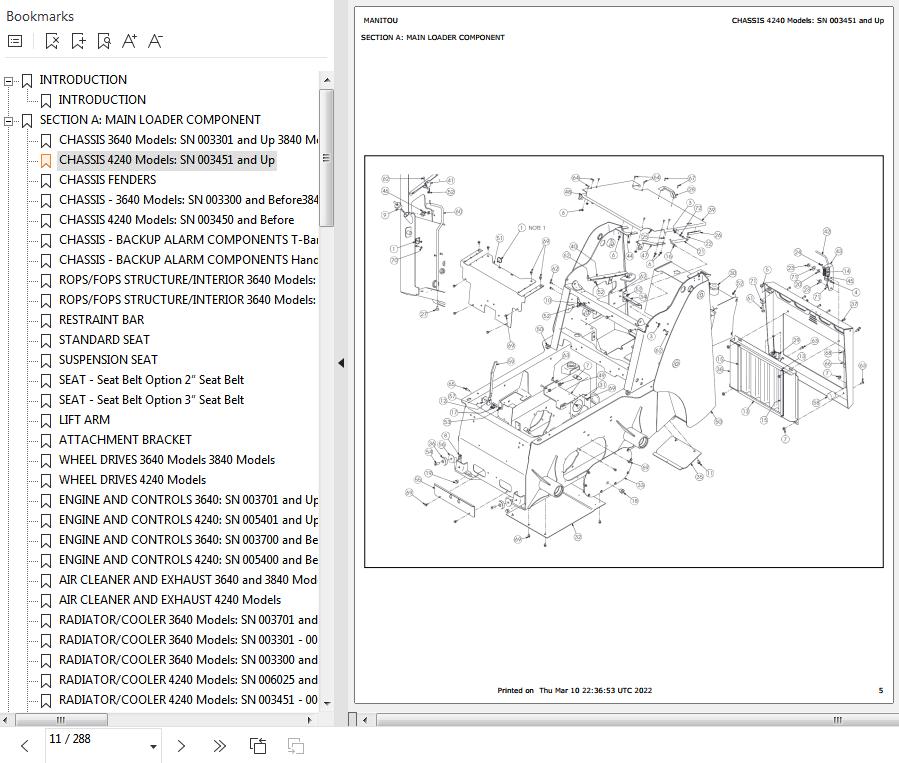Viewport: 899px width, 763px height.
Task: Click the page layout view icon
Action: pyautogui.click(x=258, y=746)
